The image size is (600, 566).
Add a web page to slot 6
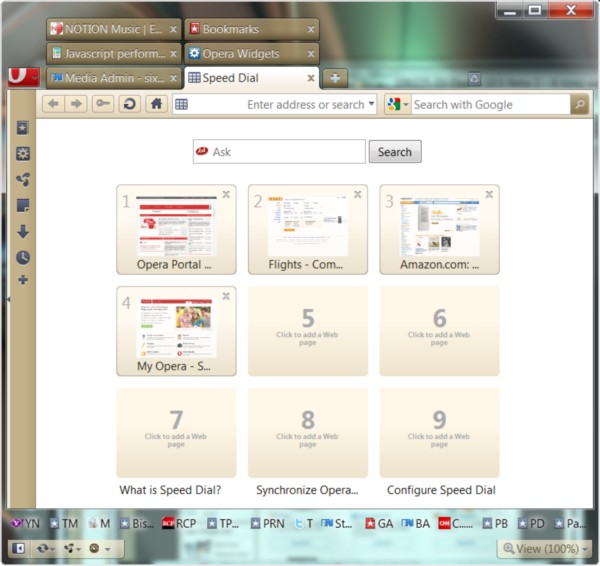440,331
